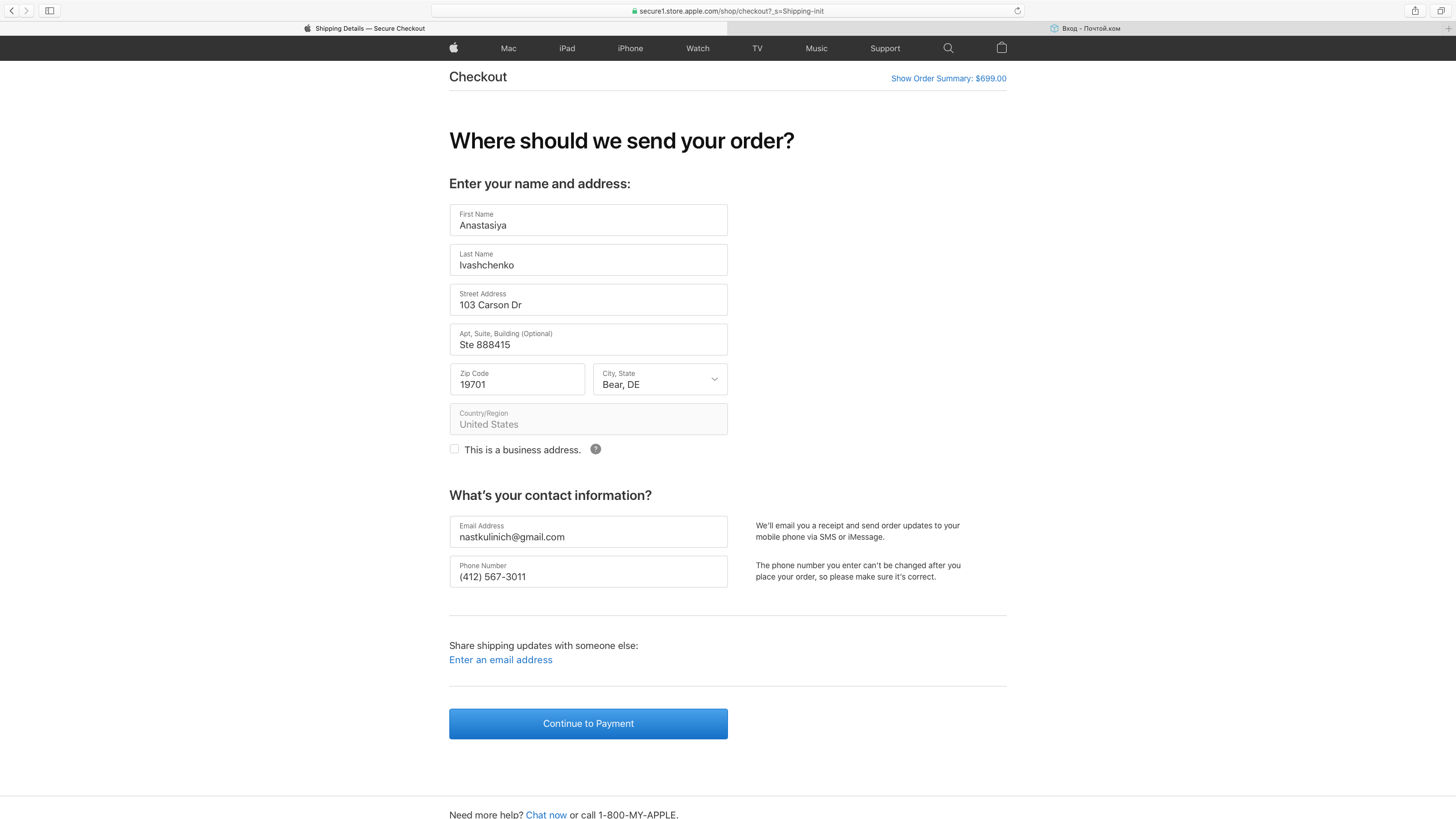Click the Email Address field
This screenshot has width=1456, height=819.
pos(589,532)
